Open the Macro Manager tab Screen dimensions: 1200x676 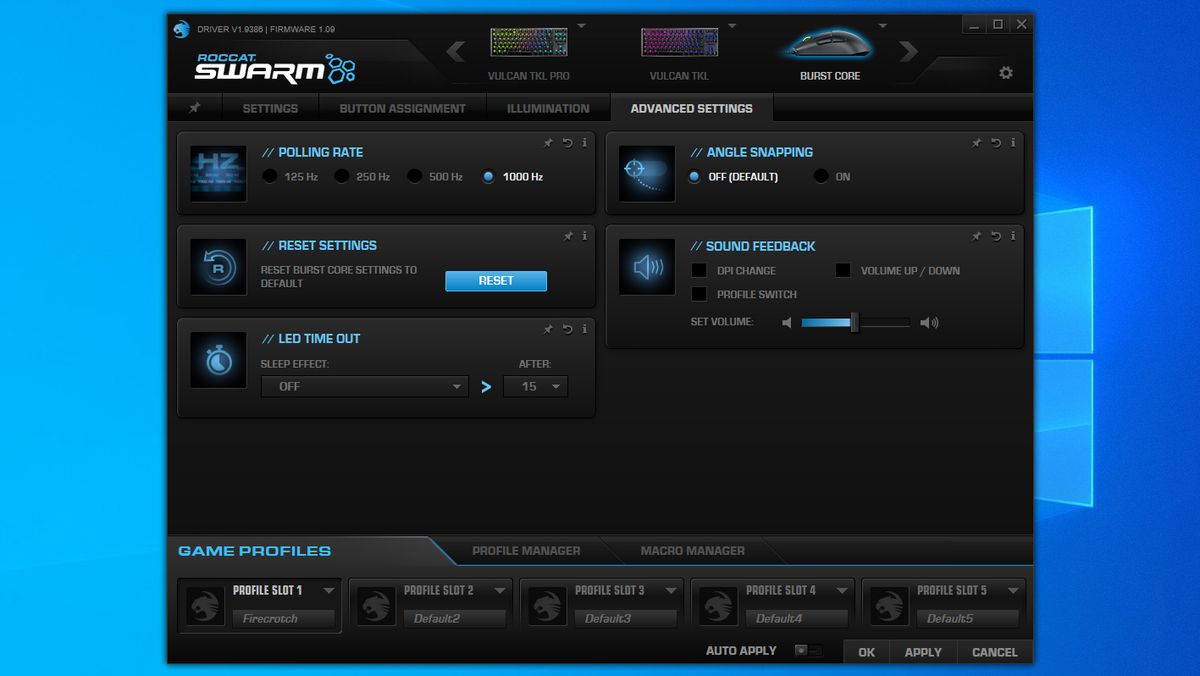[693, 551]
